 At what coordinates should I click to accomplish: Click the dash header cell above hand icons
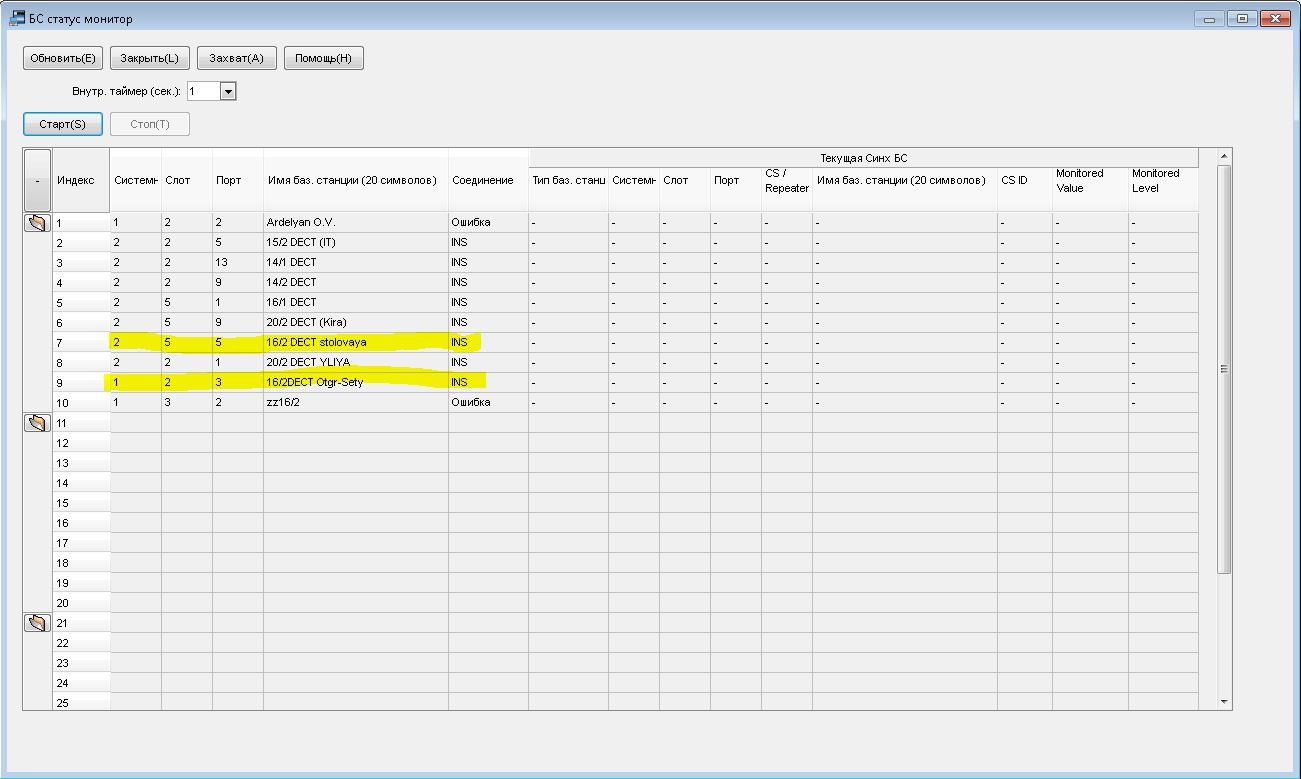point(37,180)
